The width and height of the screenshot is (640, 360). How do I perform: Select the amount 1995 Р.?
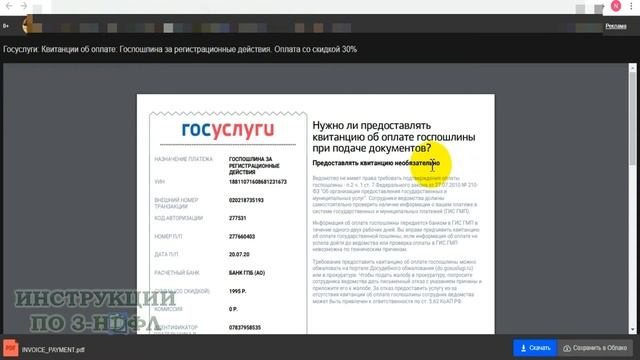[238, 291]
